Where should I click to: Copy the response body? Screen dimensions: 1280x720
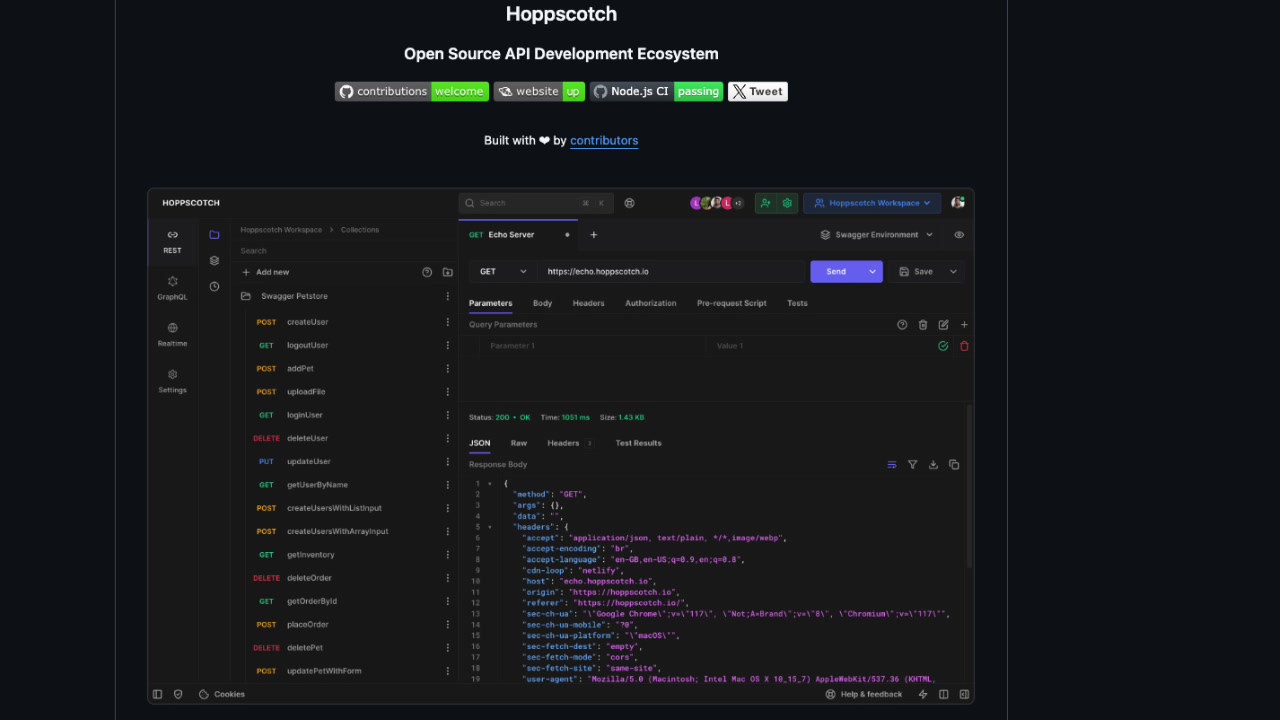coord(953,464)
